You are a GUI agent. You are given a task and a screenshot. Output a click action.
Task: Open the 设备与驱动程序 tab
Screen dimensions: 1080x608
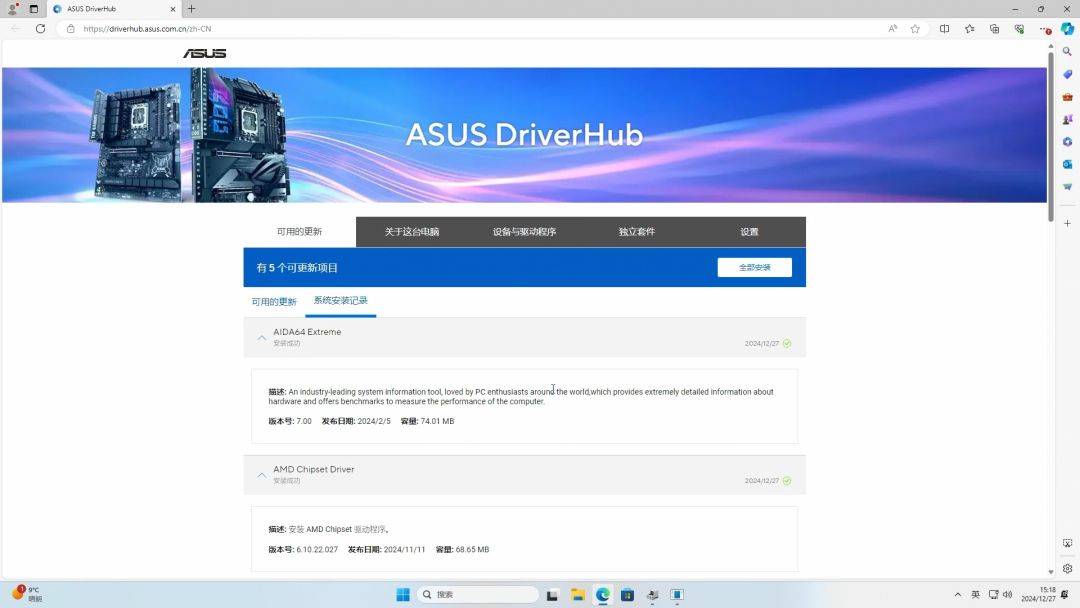point(524,232)
